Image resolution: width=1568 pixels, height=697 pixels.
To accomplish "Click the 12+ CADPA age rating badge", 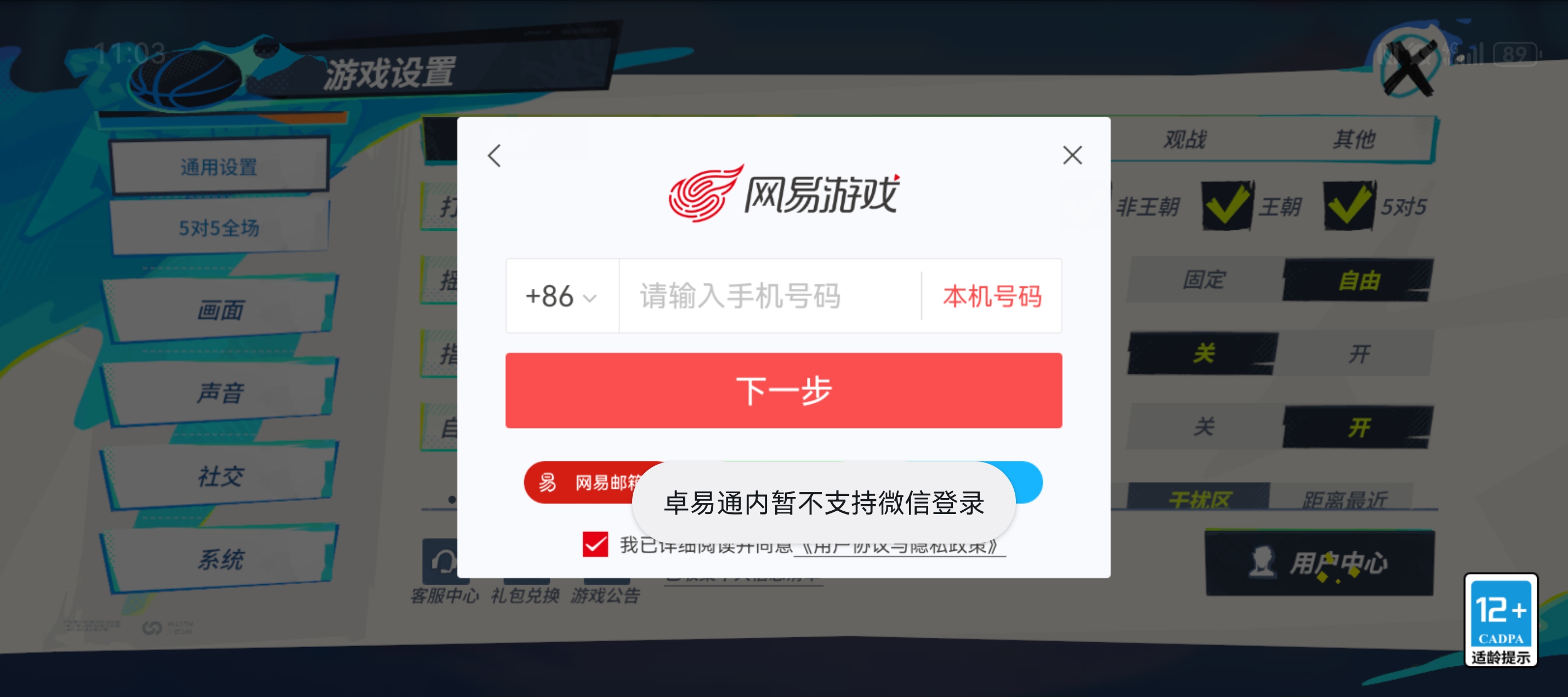I will 1501,620.
